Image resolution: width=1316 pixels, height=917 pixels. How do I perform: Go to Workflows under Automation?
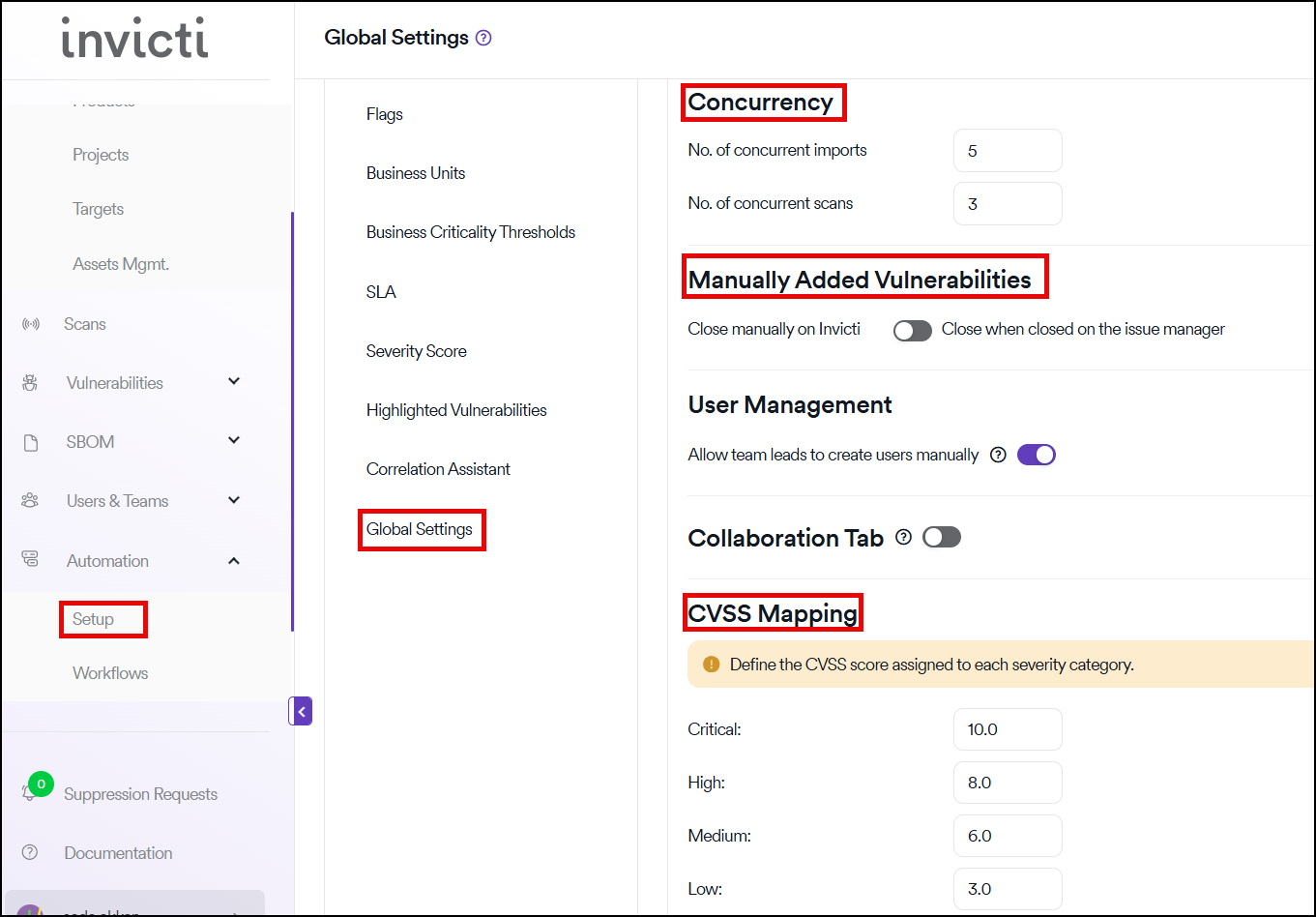coord(110,673)
